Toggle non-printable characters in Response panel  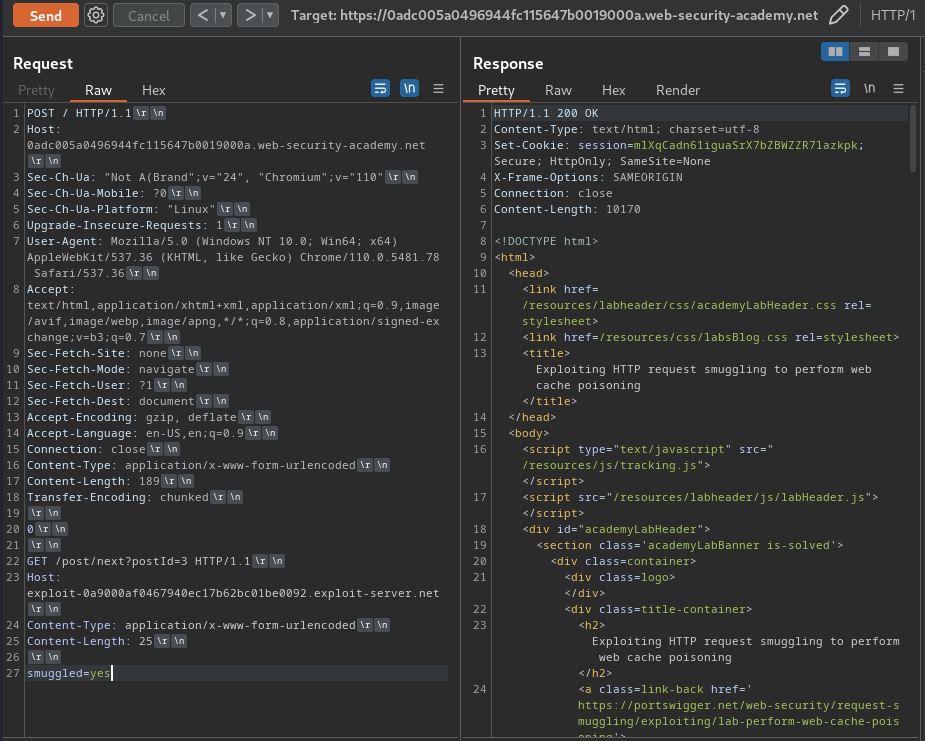coord(870,88)
